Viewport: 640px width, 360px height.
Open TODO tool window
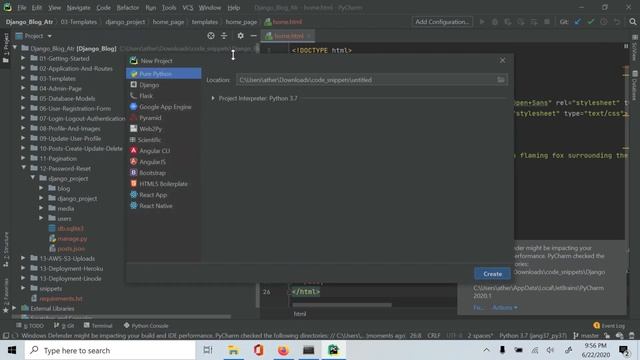[30, 325]
